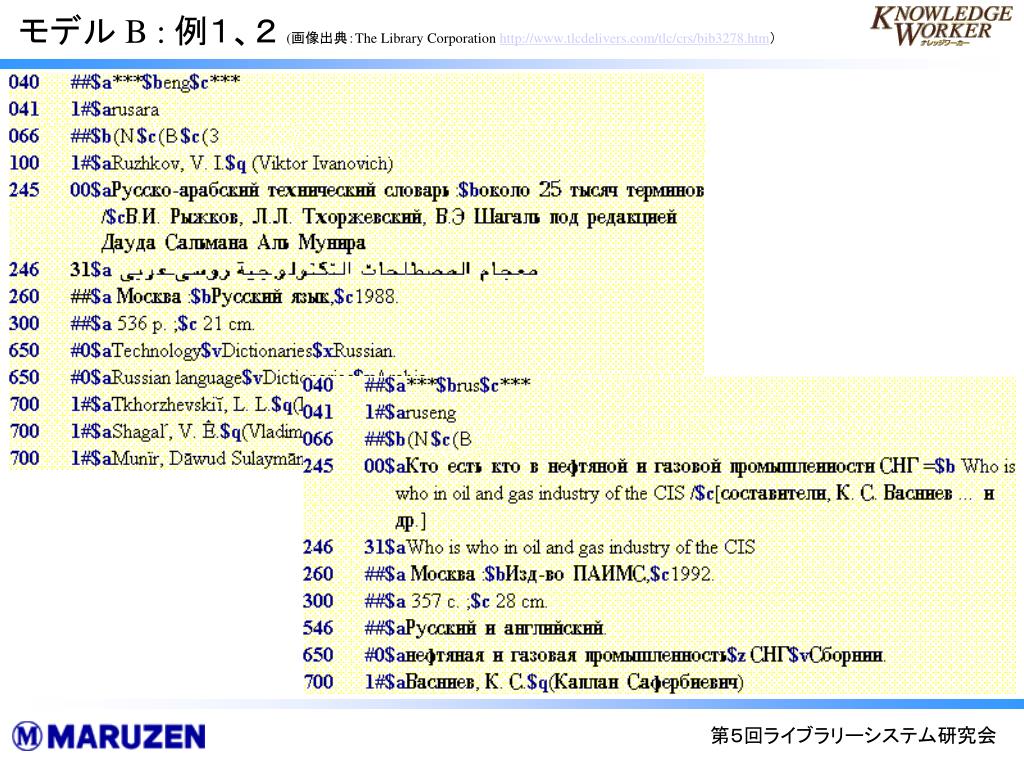
Task: Click the title 'Русско-арабский технический словарь'
Action: coord(280,190)
